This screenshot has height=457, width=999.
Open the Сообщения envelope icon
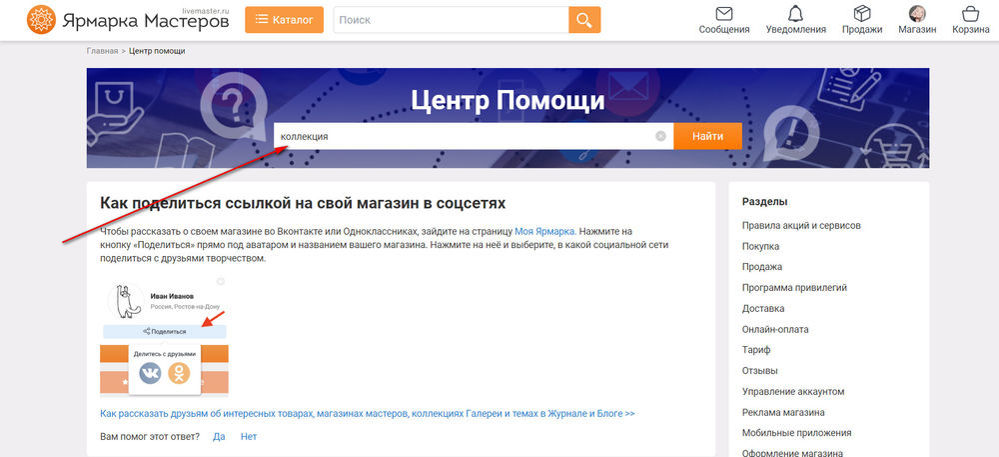coord(724,14)
